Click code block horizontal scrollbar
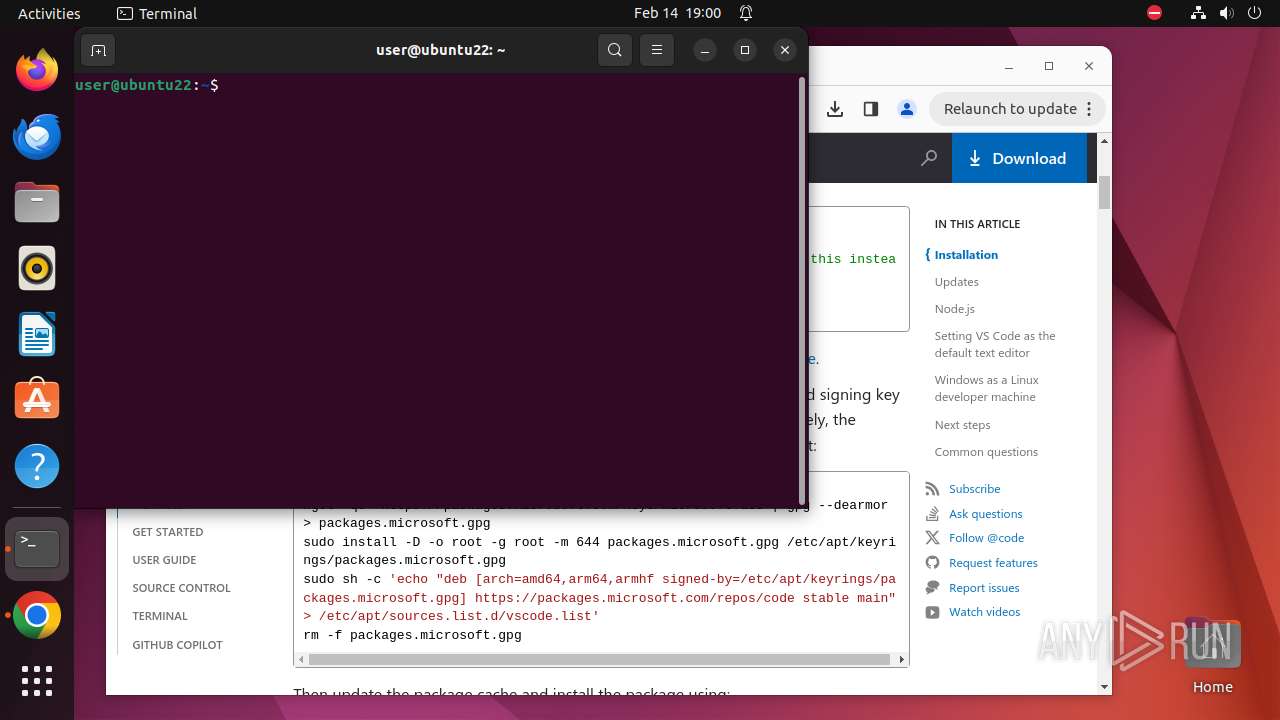Image resolution: width=1280 pixels, height=720 pixels. point(599,660)
